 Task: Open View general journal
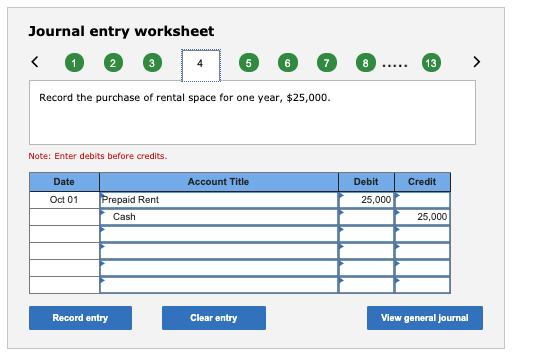[x=425, y=318]
